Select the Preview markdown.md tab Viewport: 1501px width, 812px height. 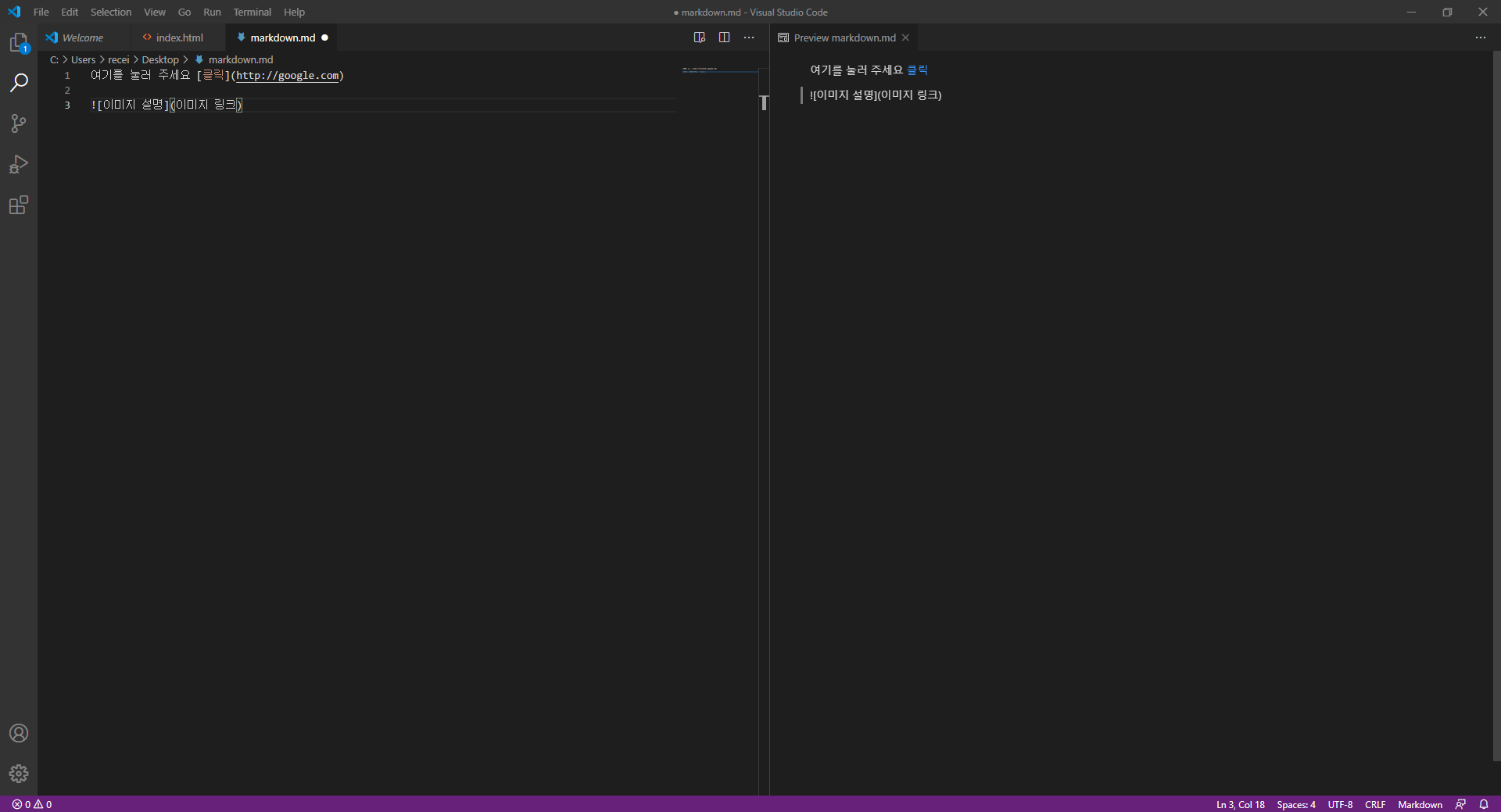pyautogui.click(x=844, y=38)
